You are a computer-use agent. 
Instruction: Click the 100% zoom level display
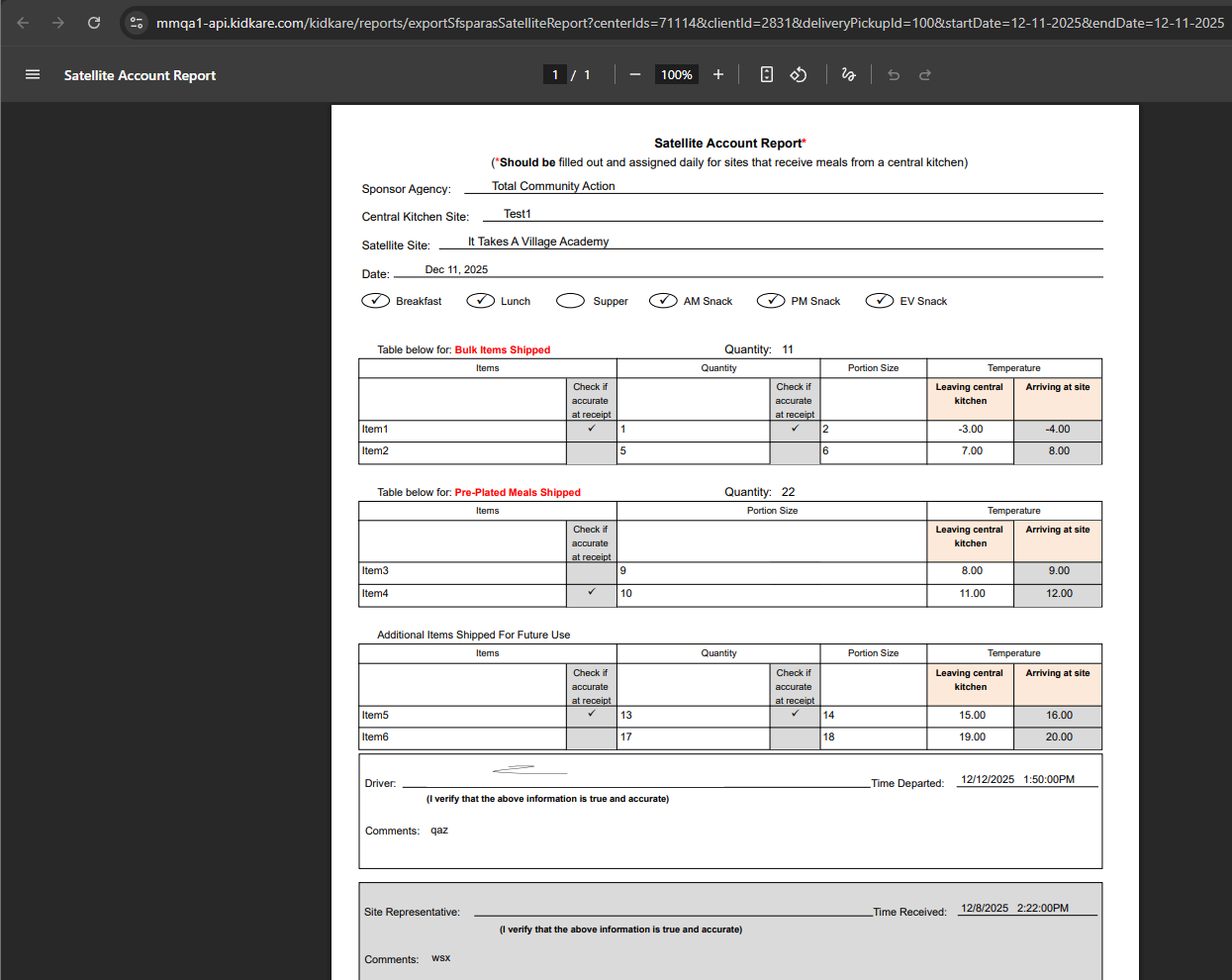pos(676,74)
